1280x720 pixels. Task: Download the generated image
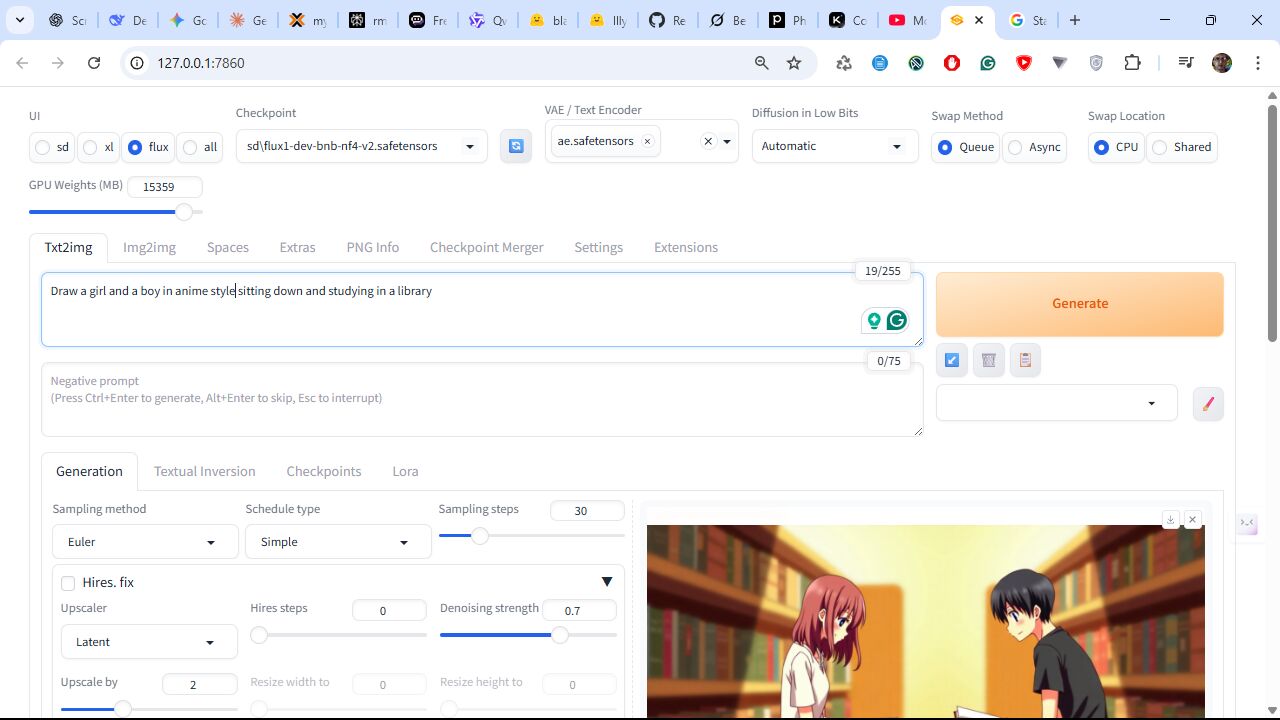click(x=1170, y=520)
